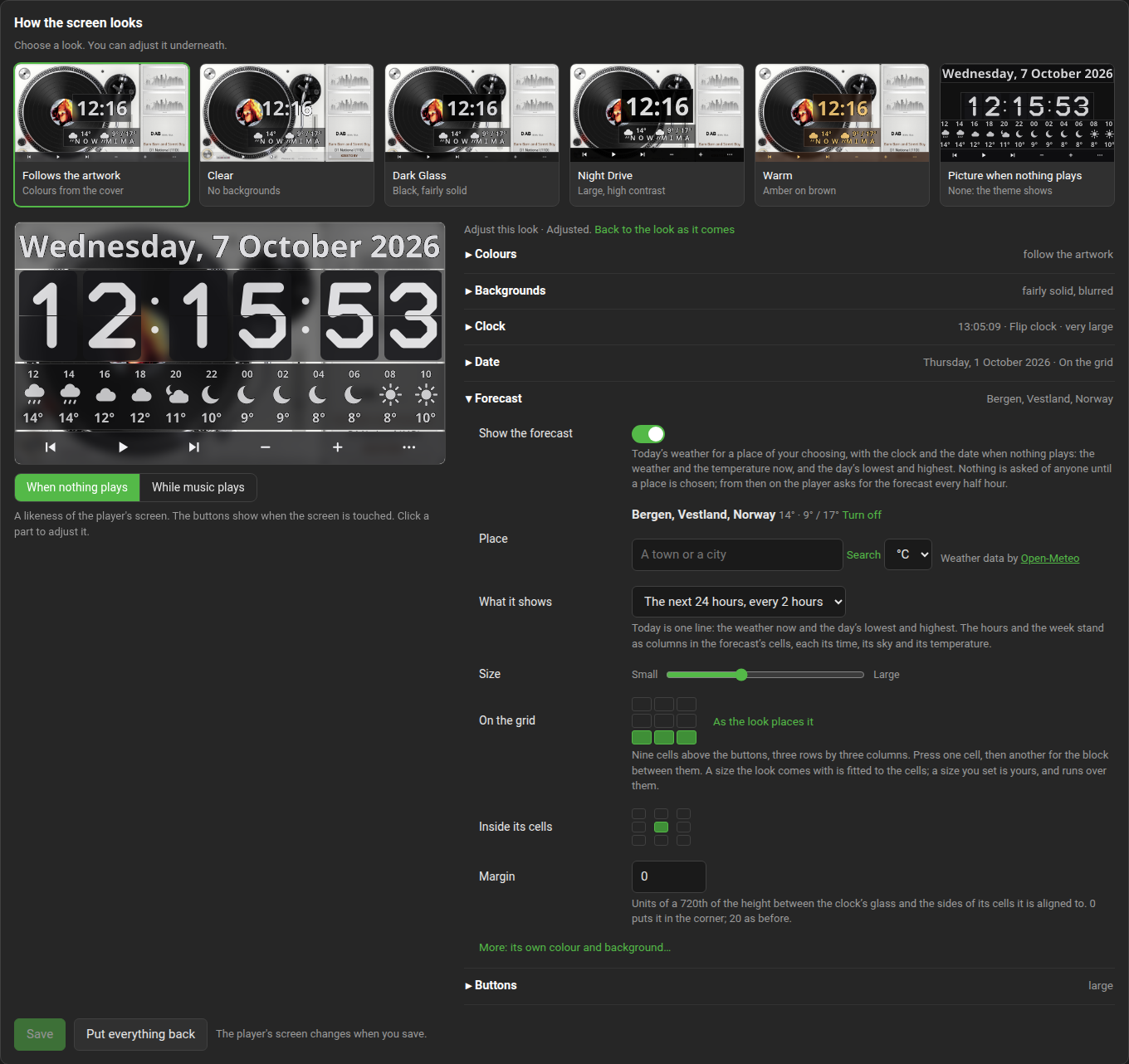Select the bottom-right cell under Inside its cells
Viewport: 1129px width, 1064px height.
pyautogui.click(x=683, y=840)
